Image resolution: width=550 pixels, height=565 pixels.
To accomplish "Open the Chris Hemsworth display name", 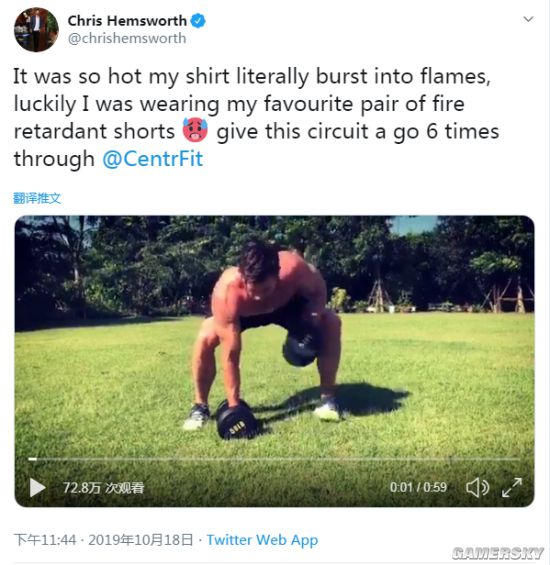I will pyautogui.click(x=127, y=21).
